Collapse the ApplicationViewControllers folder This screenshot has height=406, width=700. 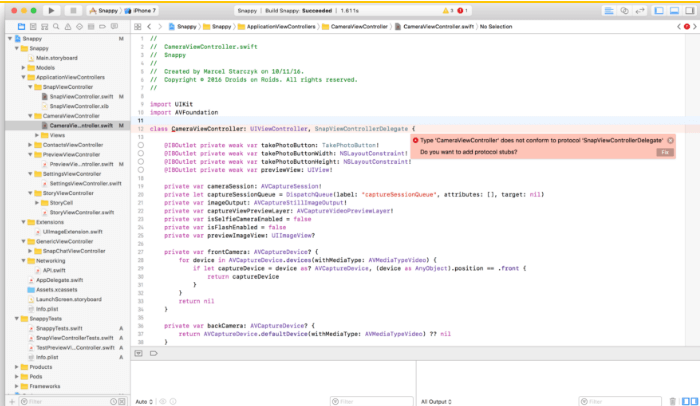coord(25,77)
